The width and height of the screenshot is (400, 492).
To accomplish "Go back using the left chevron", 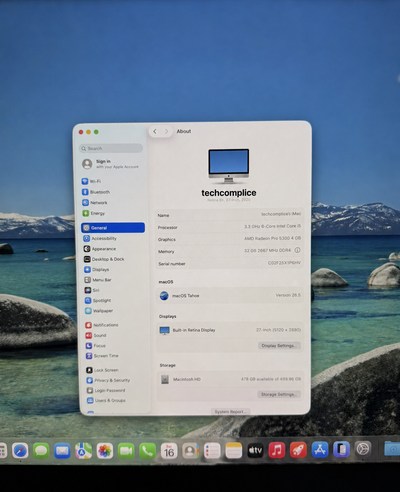I will pyautogui.click(x=155, y=131).
